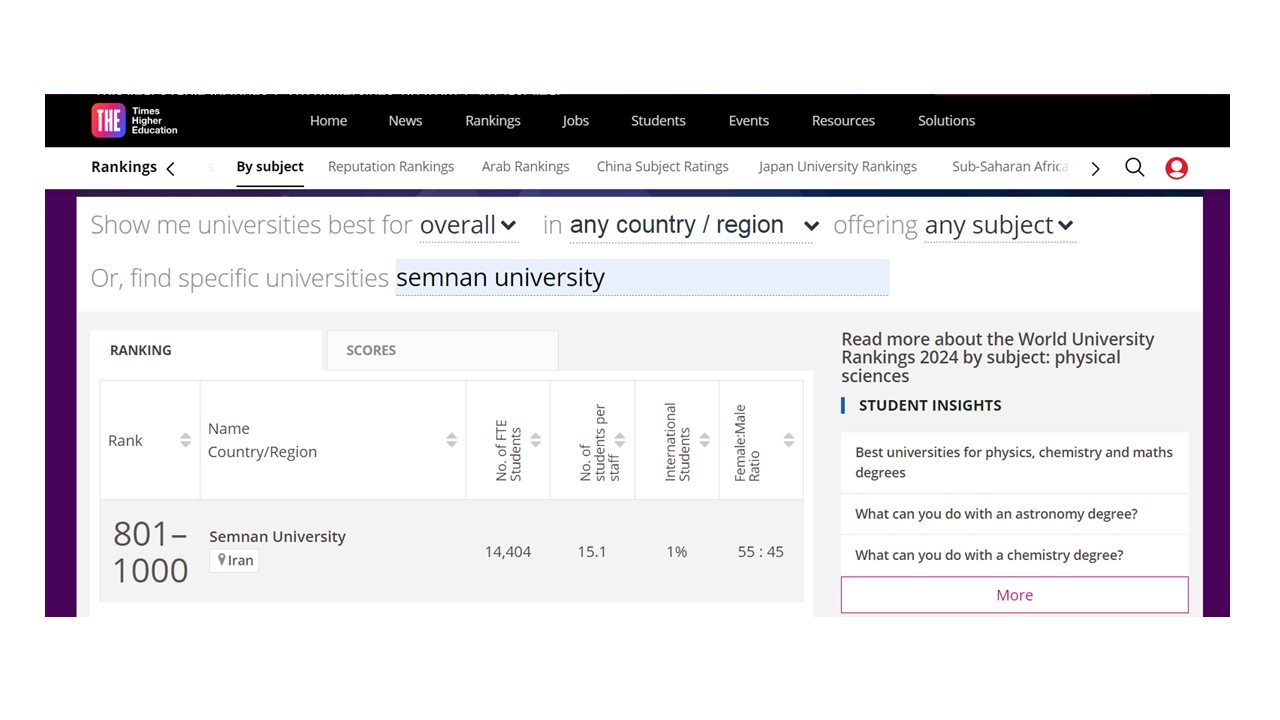Click the STUDENT INSIGHTS heading
Screen dimensions: 1280x720
930,405
